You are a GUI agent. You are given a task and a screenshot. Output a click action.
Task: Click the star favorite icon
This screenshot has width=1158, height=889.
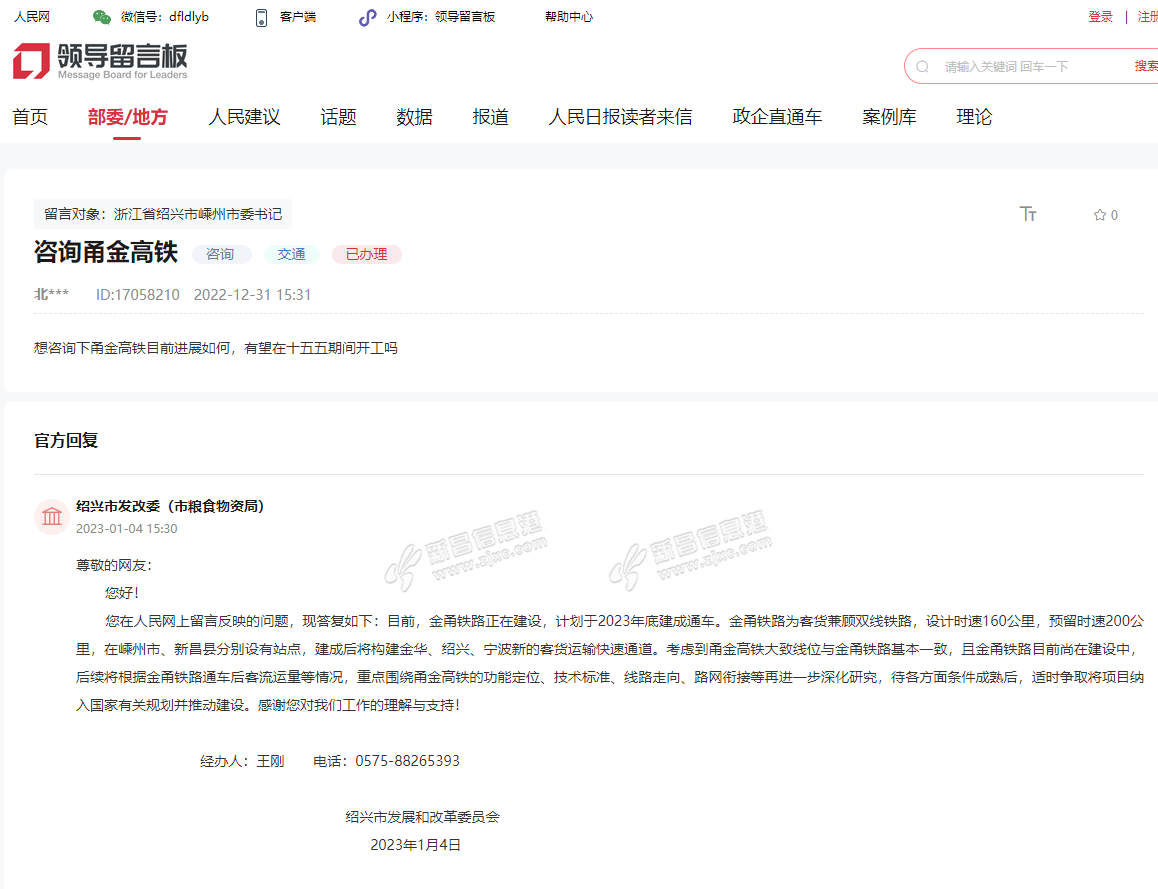(1099, 215)
